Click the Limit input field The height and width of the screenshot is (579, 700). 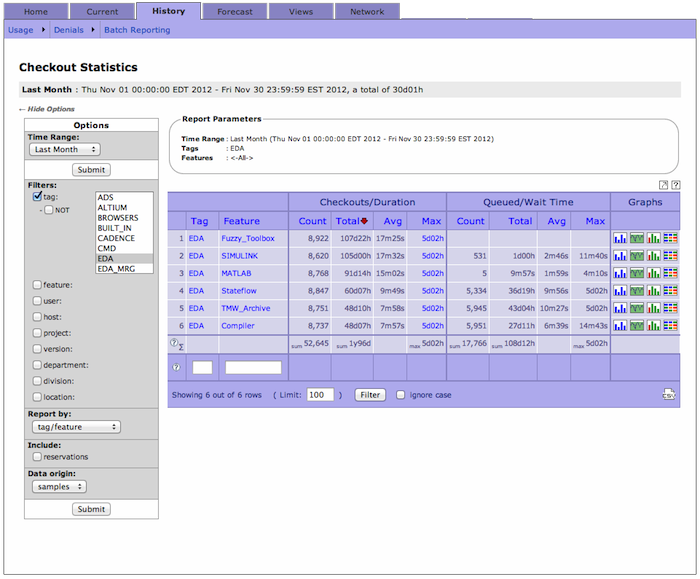pyautogui.click(x=320, y=395)
